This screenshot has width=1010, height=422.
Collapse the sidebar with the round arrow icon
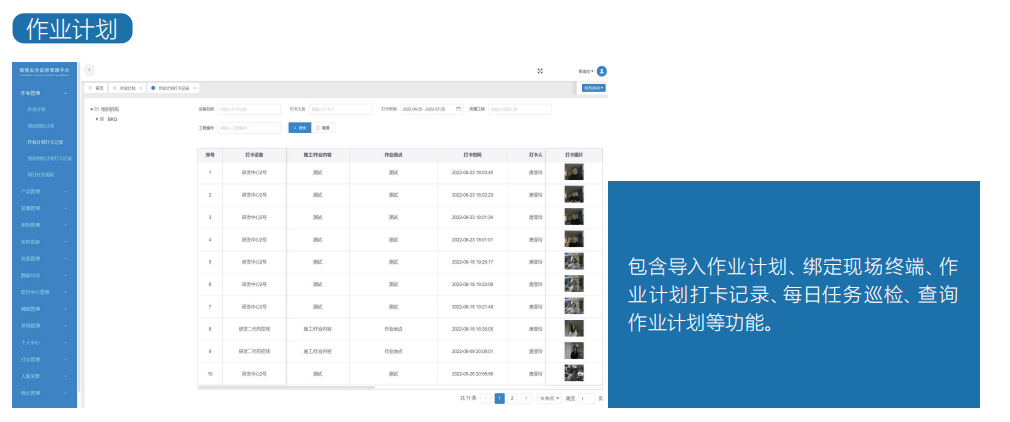tap(89, 69)
